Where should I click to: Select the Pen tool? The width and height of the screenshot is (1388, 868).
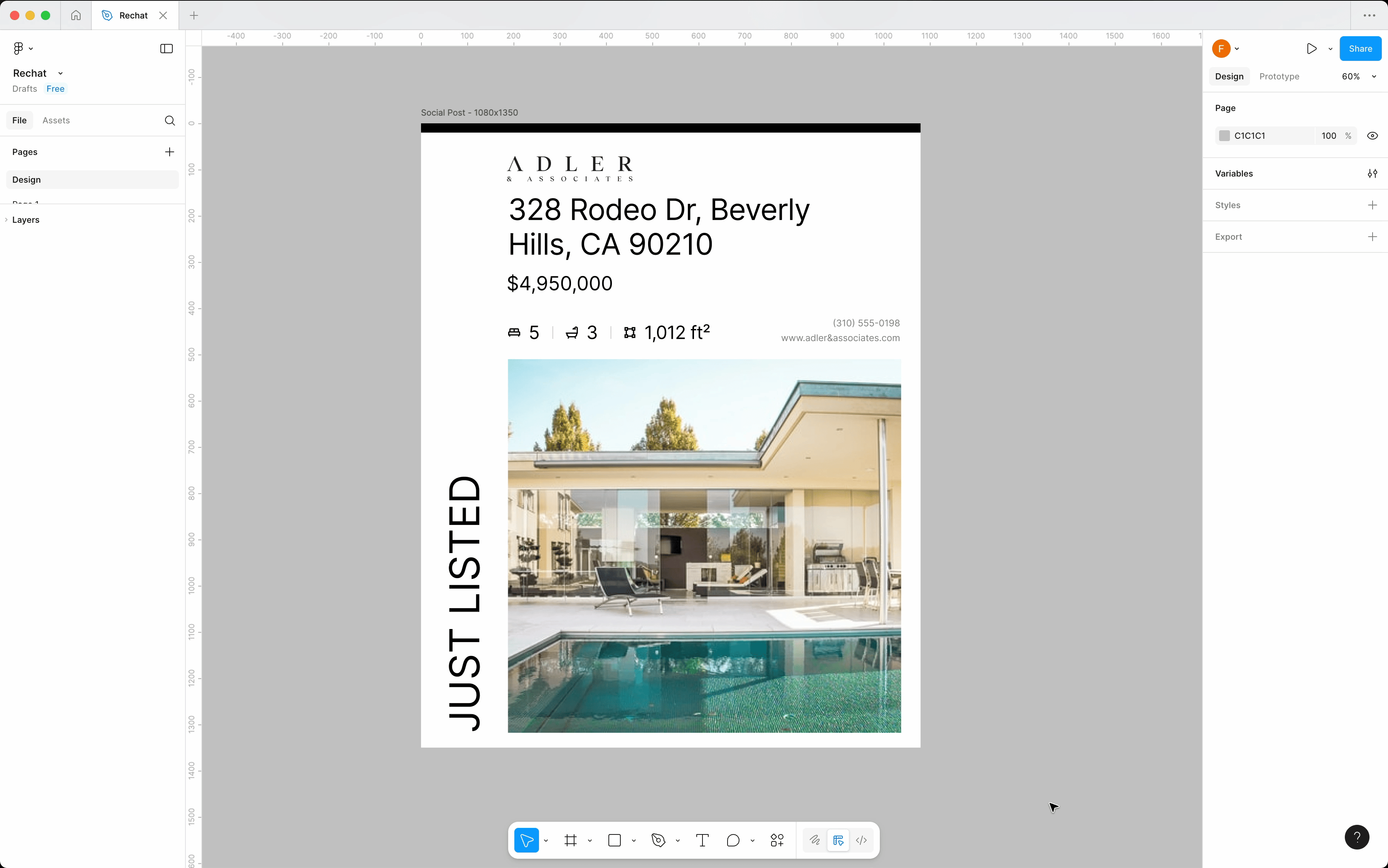[x=658, y=841]
